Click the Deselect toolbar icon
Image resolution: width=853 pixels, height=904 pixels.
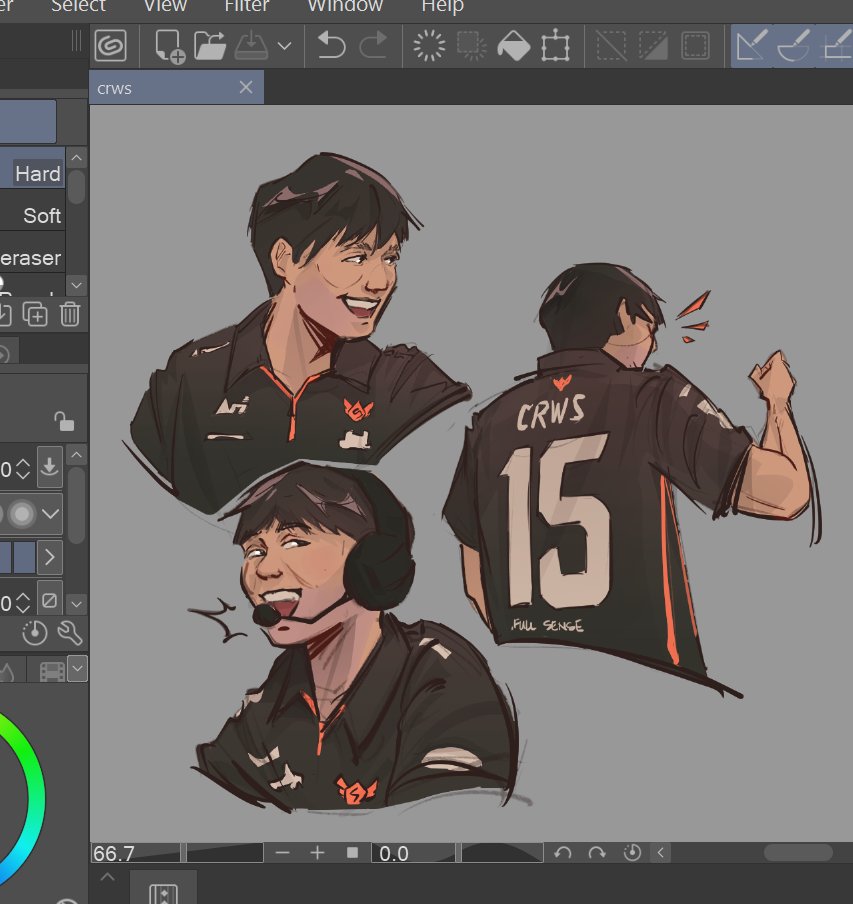pyautogui.click(x=611, y=46)
